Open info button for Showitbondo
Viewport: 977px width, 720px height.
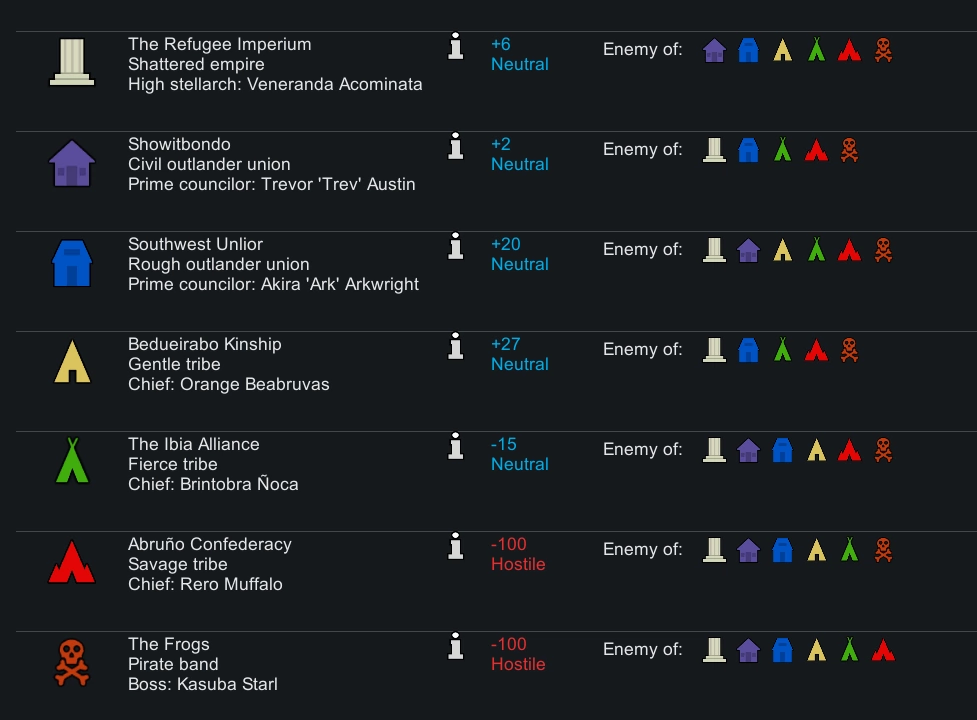click(456, 147)
